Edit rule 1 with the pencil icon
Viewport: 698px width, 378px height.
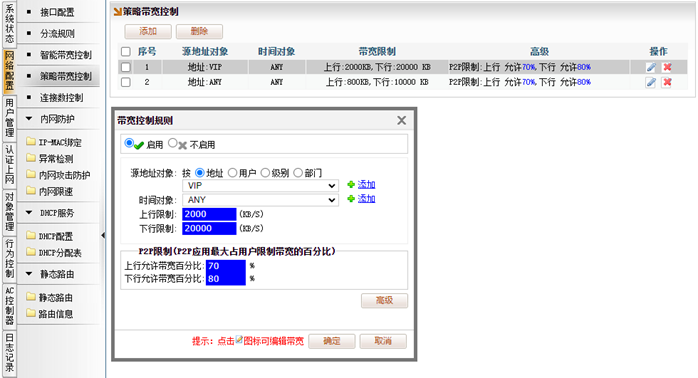(x=651, y=67)
